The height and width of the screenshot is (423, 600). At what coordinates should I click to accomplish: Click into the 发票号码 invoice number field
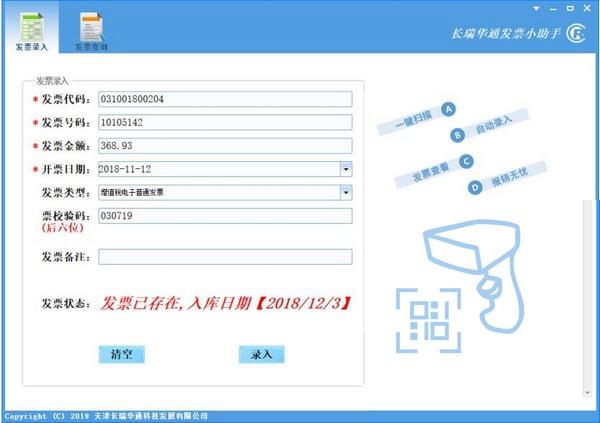click(x=225, y=123)
